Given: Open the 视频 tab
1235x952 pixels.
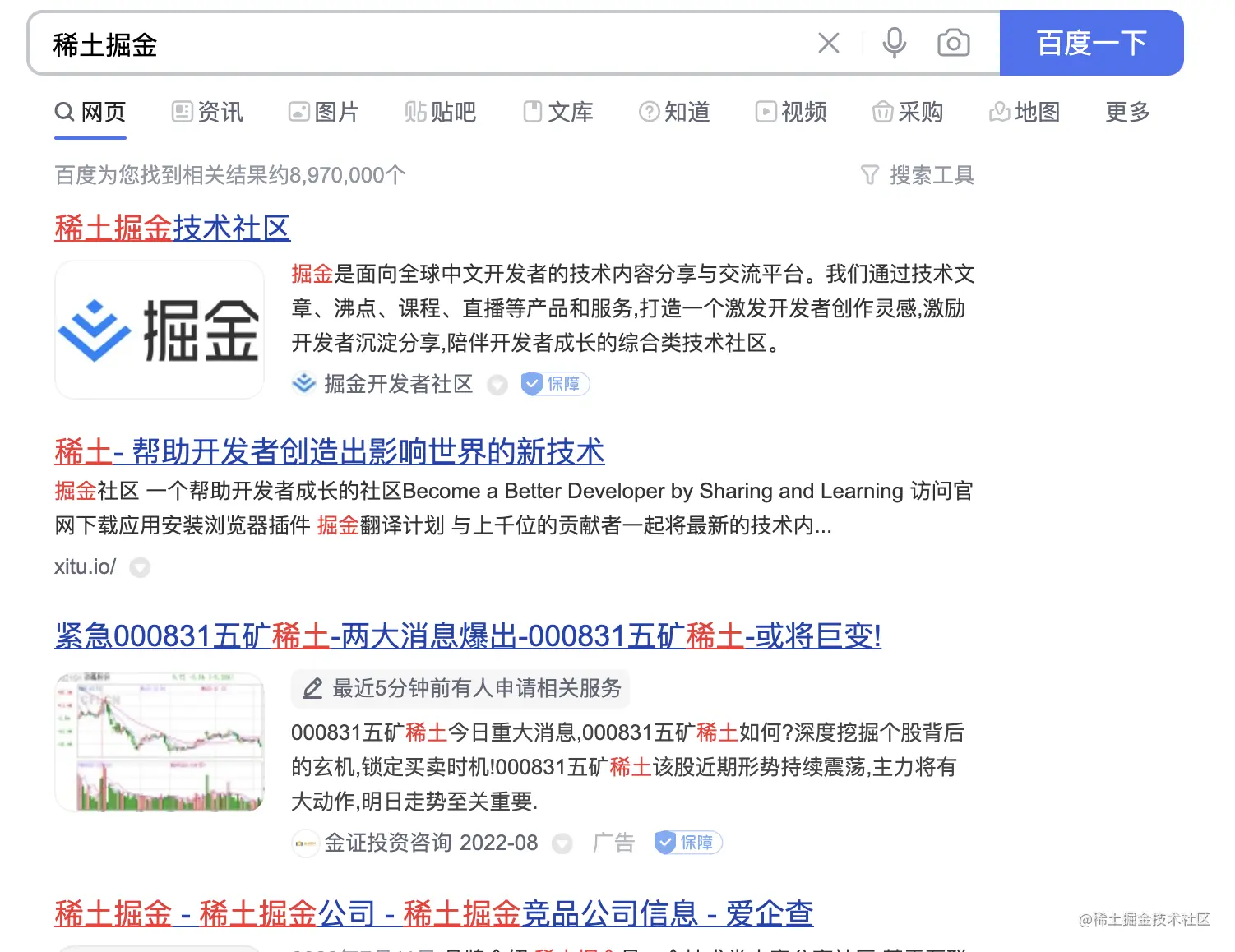Looking at the screenshot, I should click(x=791, y=112).
